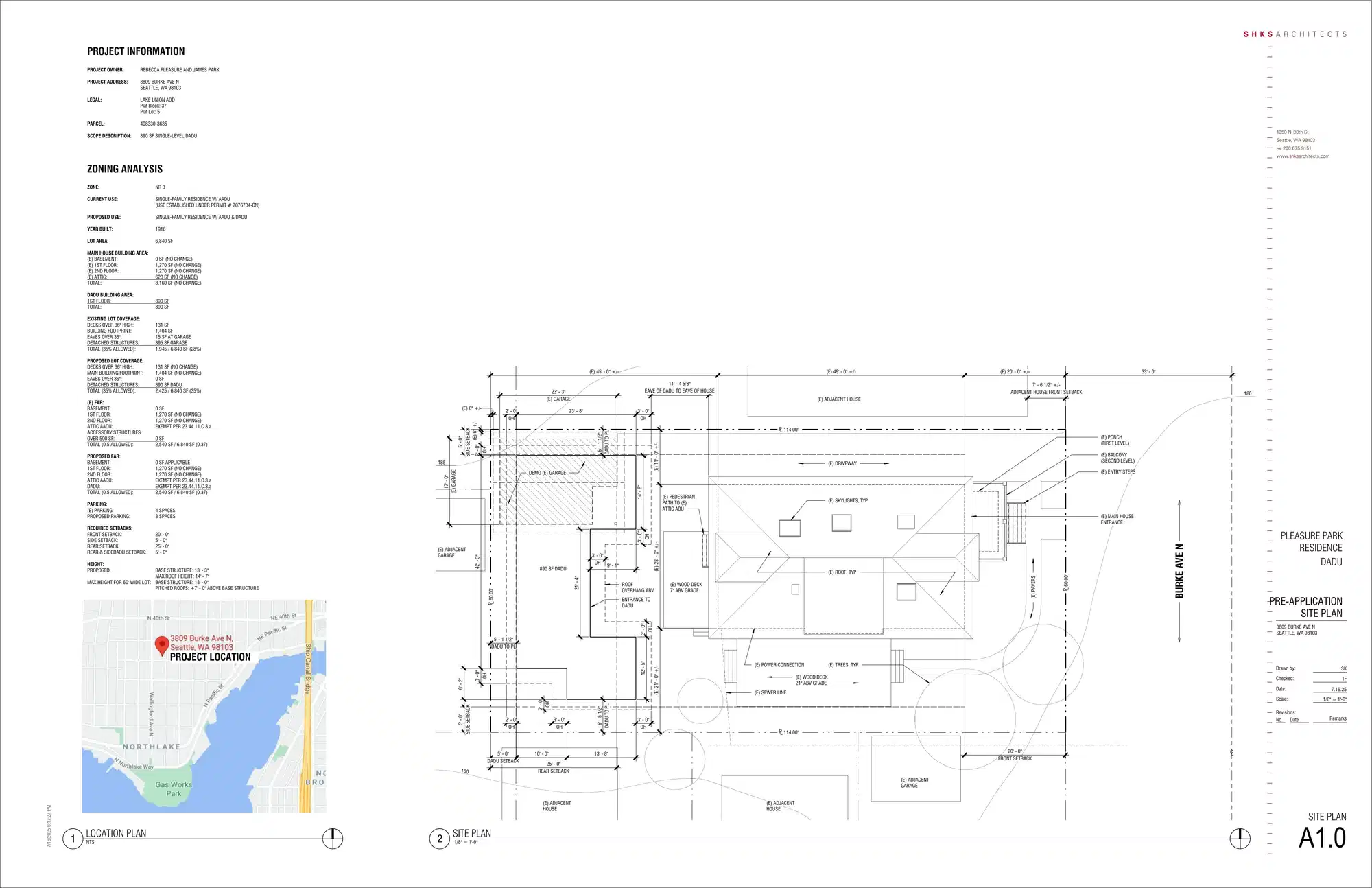
Task: Click the DEMO (E) GARAGE label
Action: 547,473
